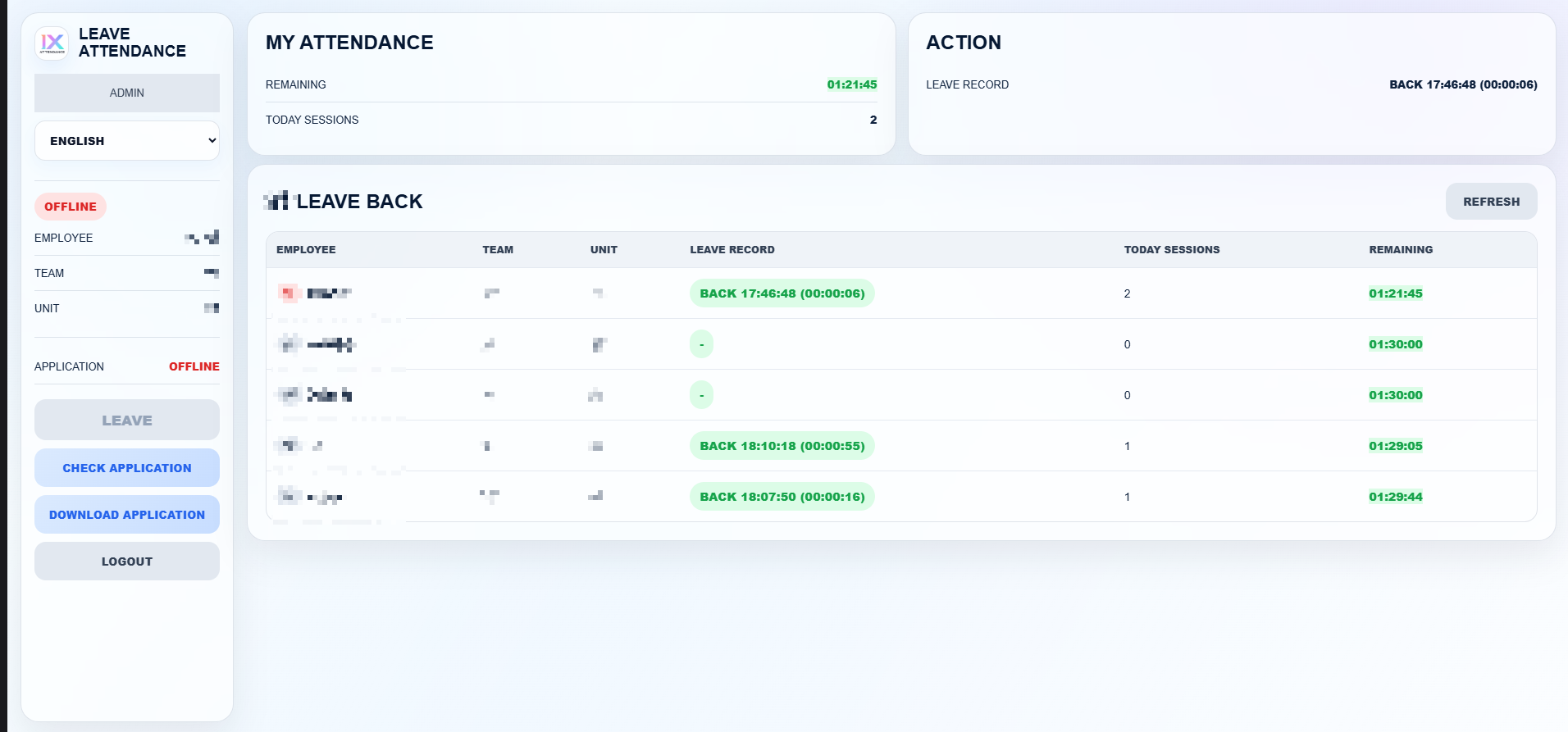Open the ENGLISH language dropdown
The height and width of the screenshot is (732, 1568).
[x=127, y=141]
